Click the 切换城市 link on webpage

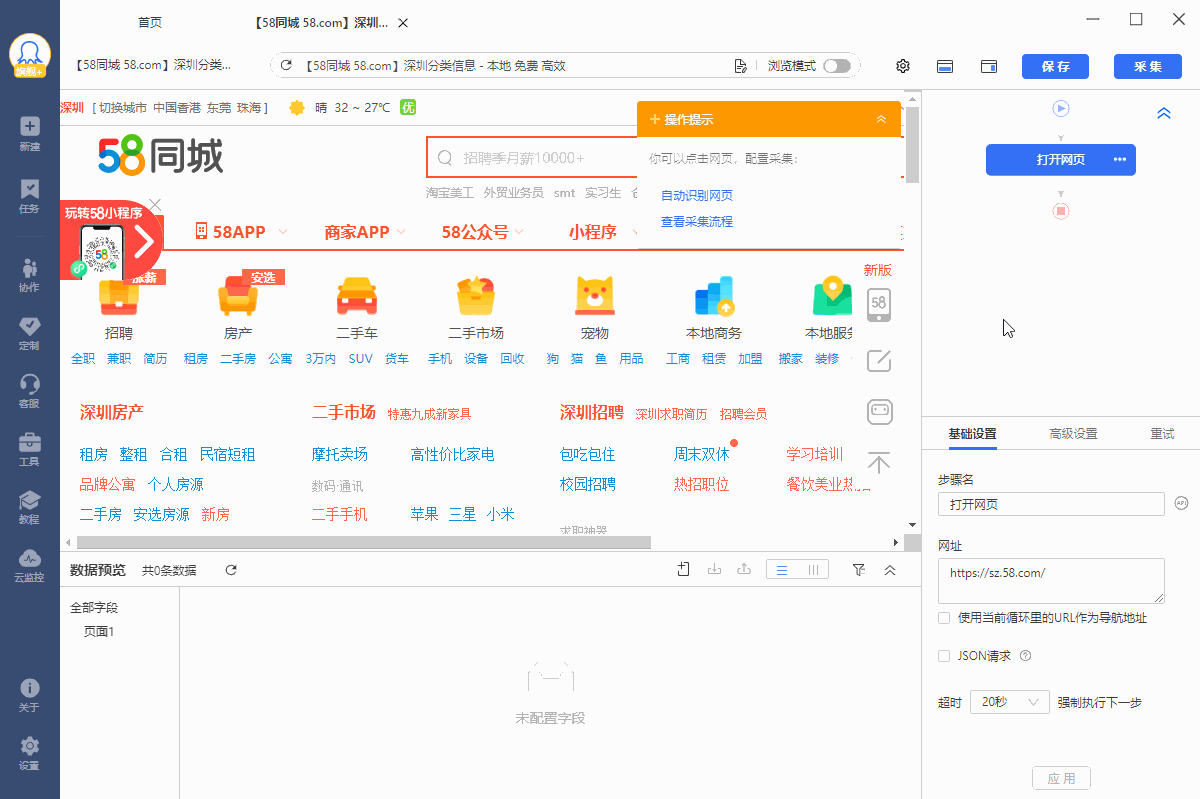[x=123, y=107]
